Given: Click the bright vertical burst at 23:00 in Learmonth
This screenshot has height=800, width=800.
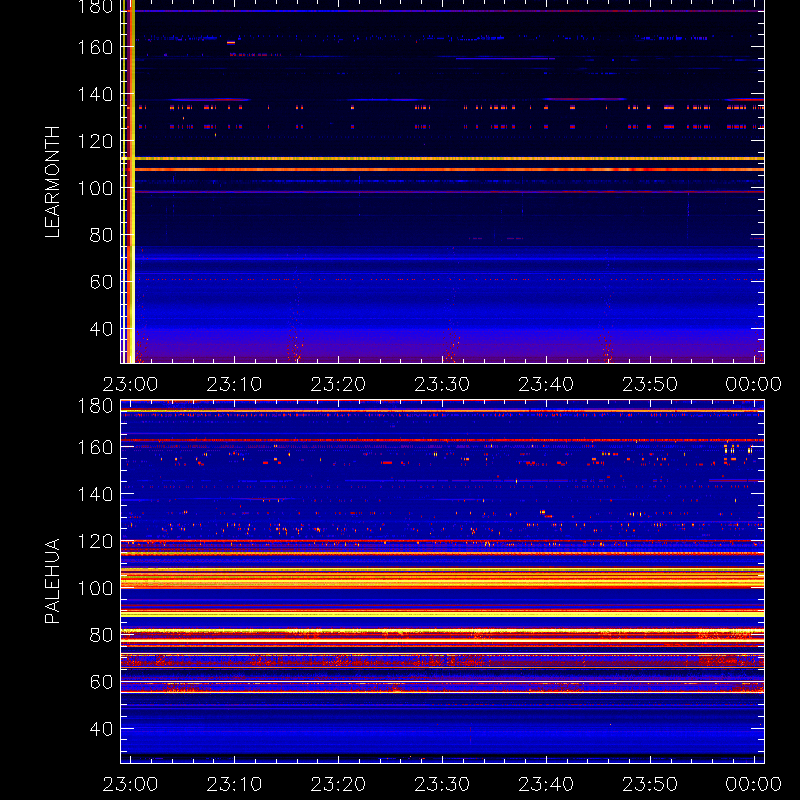Looking at the screenshot, I should click(129, 182).
